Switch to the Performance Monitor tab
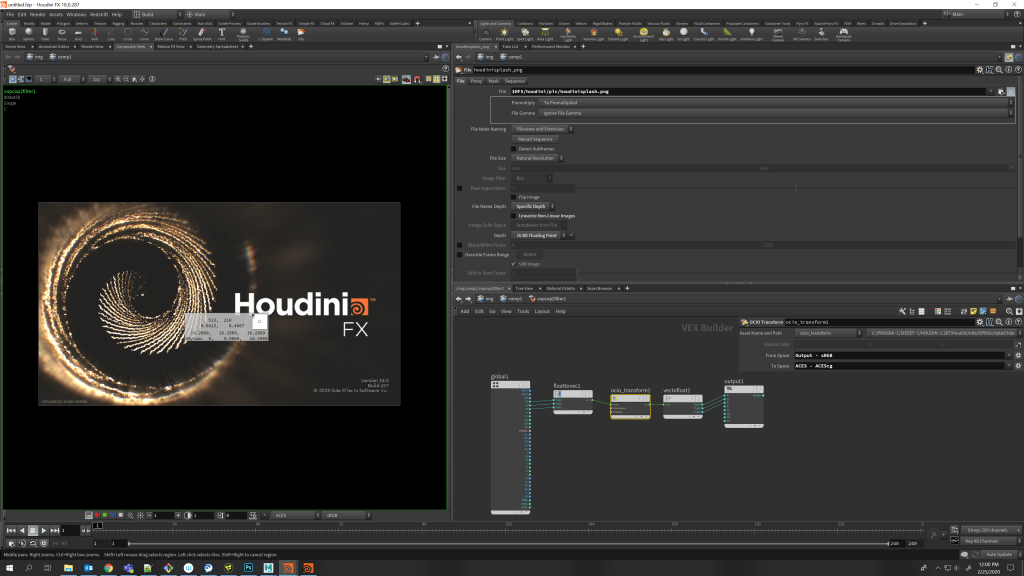Image resolution: width=1024 pixels, height=576 pixels. tap(551, 46)
